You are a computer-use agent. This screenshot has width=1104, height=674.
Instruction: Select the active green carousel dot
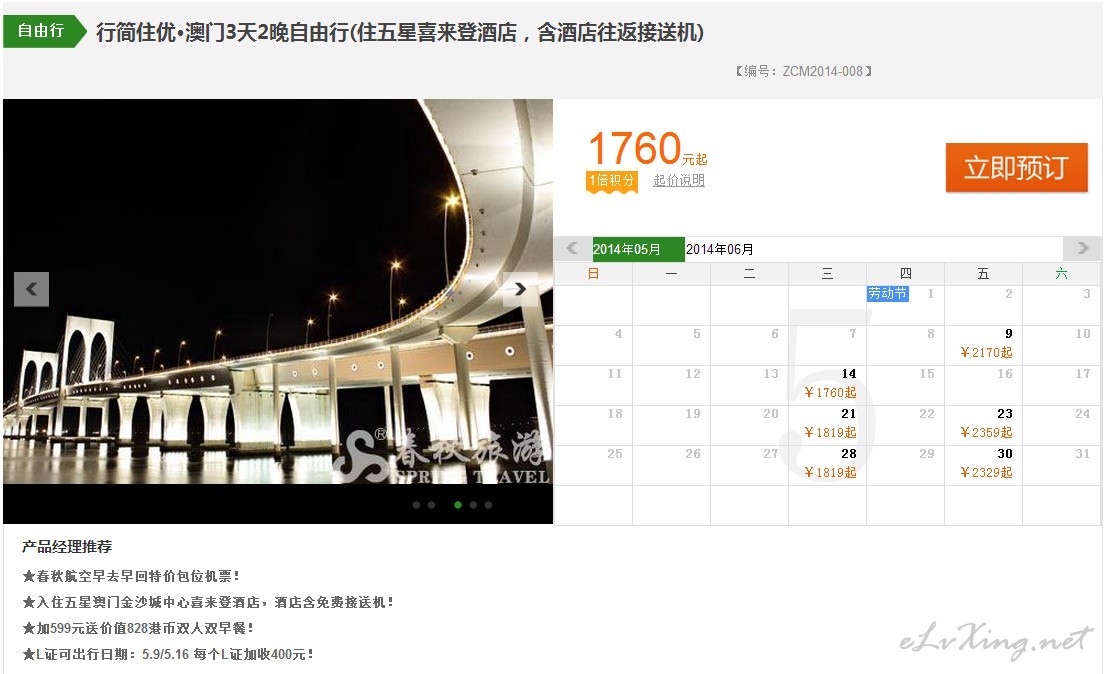(x=458, y=505)
